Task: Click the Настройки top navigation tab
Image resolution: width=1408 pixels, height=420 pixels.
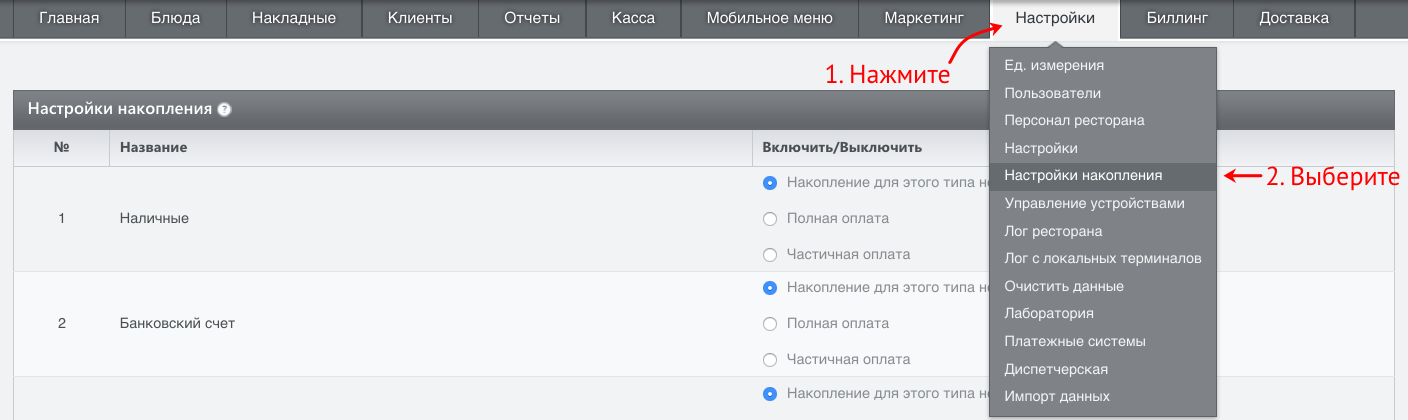Action: [x=1054, y=18]
